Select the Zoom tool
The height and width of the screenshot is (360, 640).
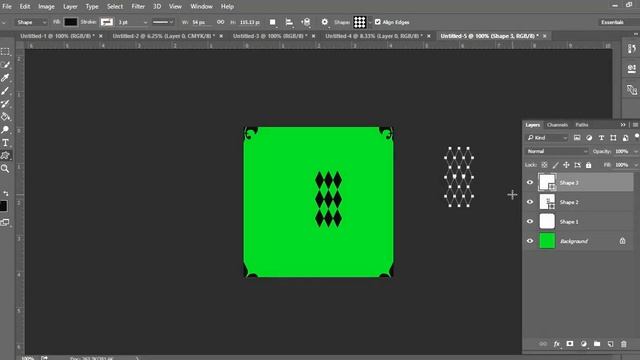pyautogui.click(x=5, y=169)
